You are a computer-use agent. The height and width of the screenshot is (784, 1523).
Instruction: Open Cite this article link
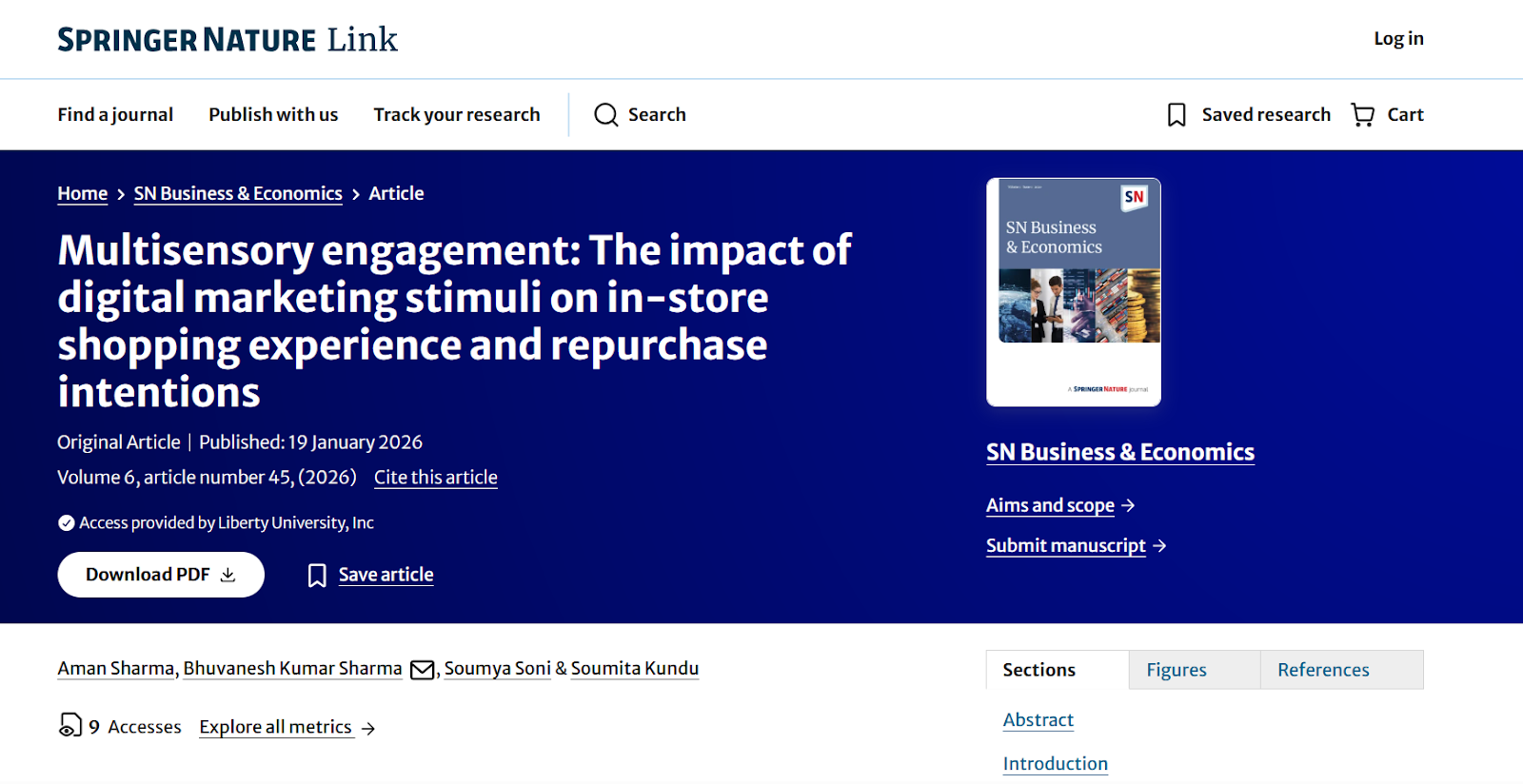(x=435, y=478)
